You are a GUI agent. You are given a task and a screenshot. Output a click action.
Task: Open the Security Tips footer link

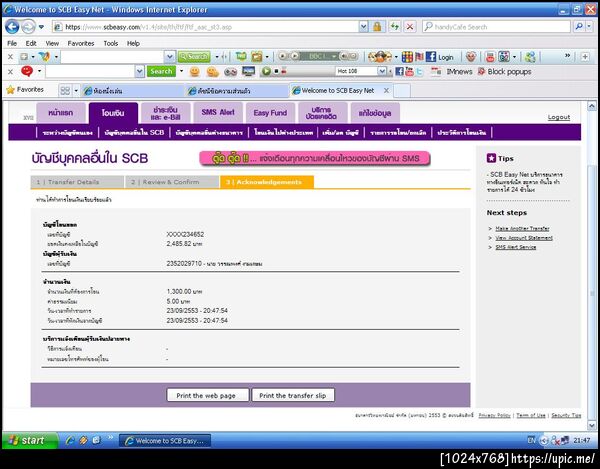click(566, 415)
